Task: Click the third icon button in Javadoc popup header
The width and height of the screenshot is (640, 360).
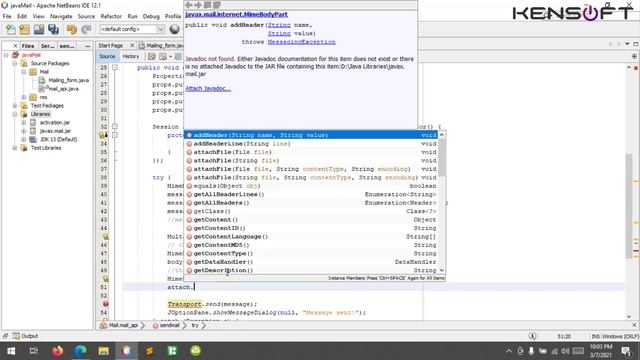Action: point(207,5)
